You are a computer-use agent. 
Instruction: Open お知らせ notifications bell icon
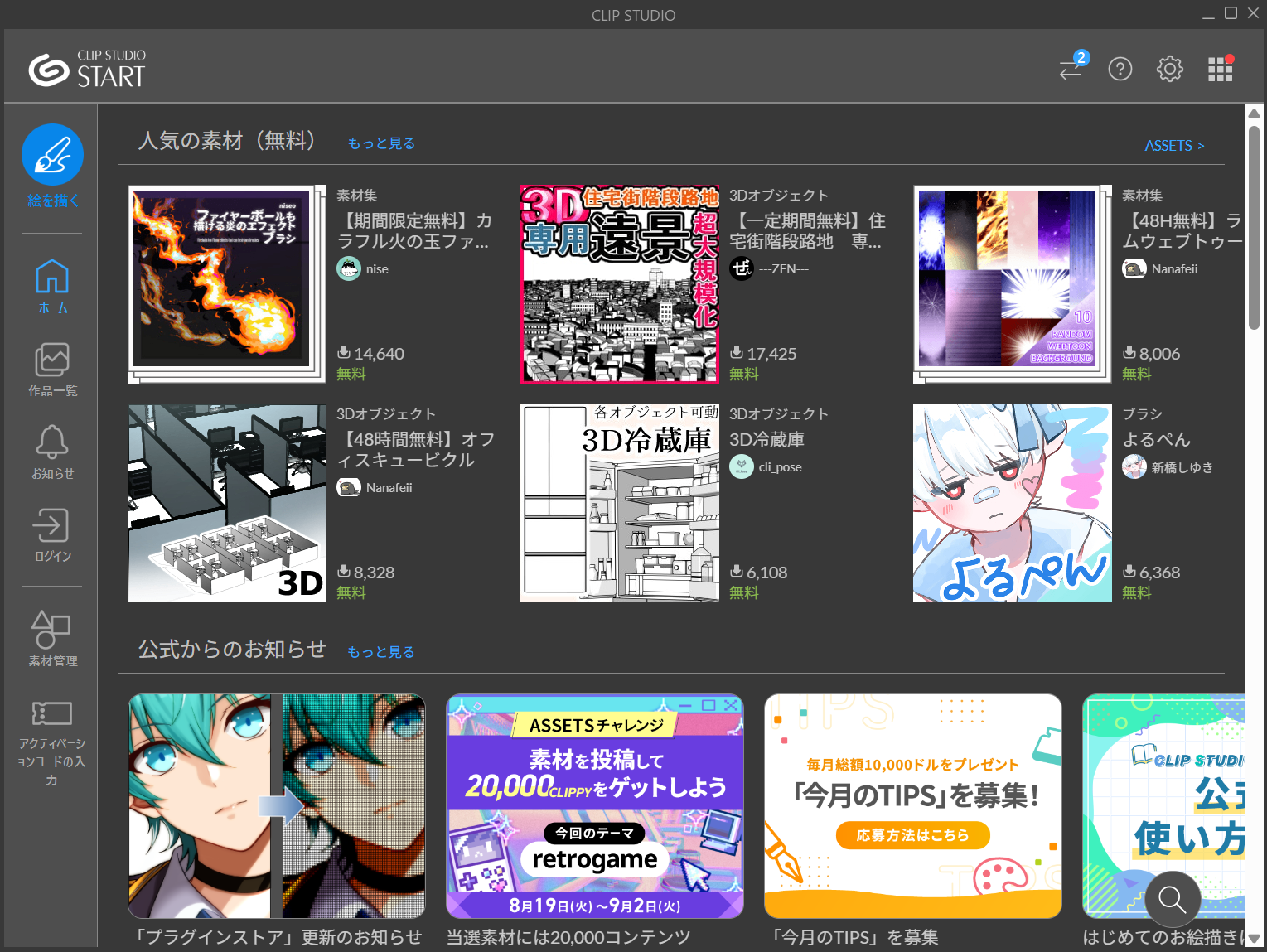[x=52, y=442]
